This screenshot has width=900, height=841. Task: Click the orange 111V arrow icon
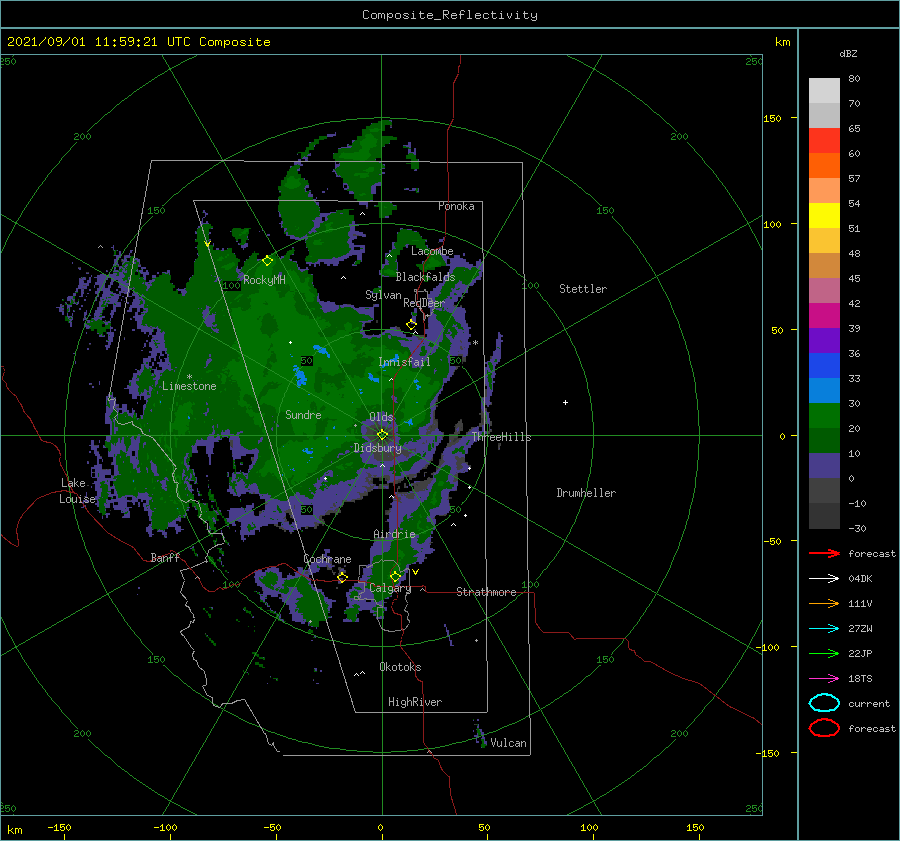pos(824,603)
